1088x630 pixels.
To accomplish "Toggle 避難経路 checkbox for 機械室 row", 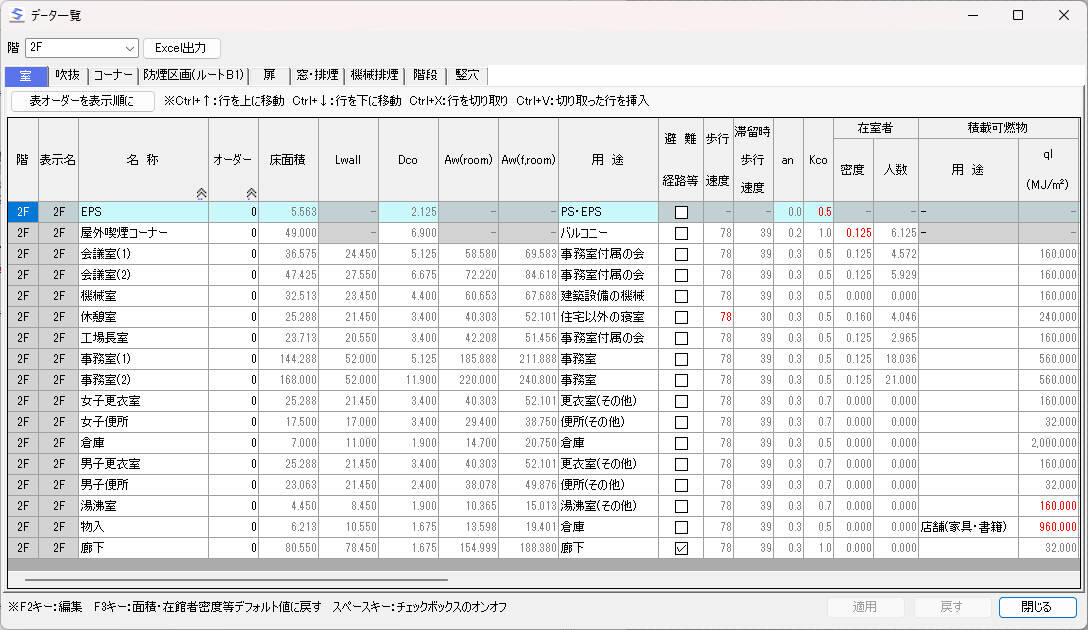I will [x=681, y=296].
